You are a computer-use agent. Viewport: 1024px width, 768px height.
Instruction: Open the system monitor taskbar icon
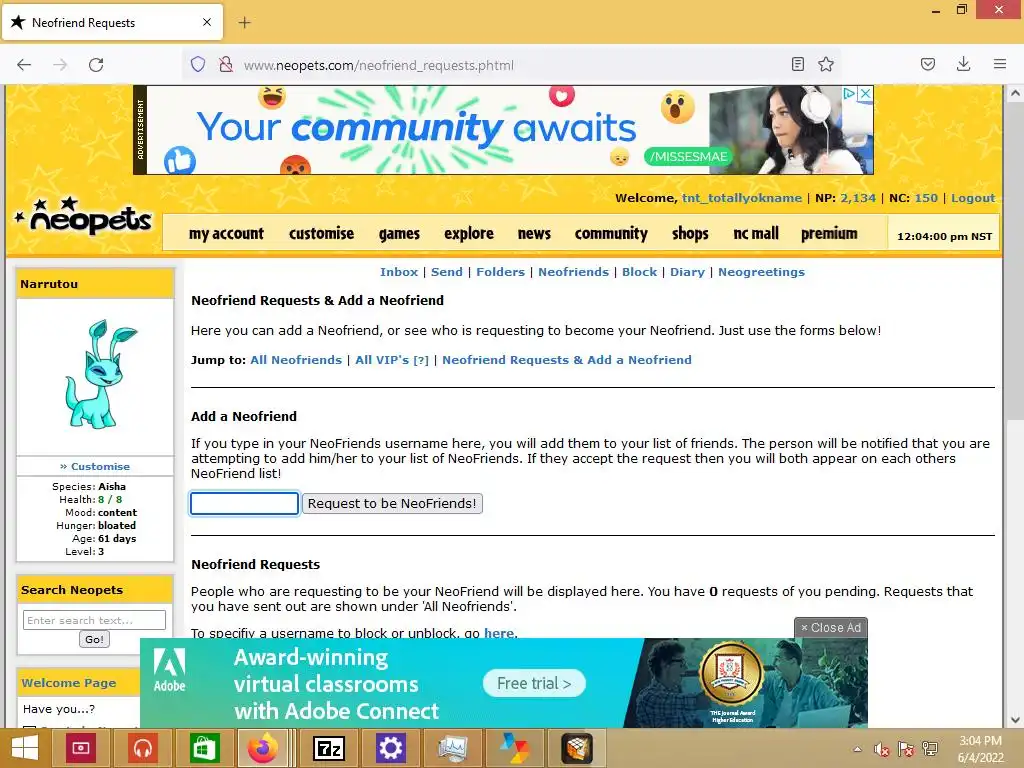[453, 748]
